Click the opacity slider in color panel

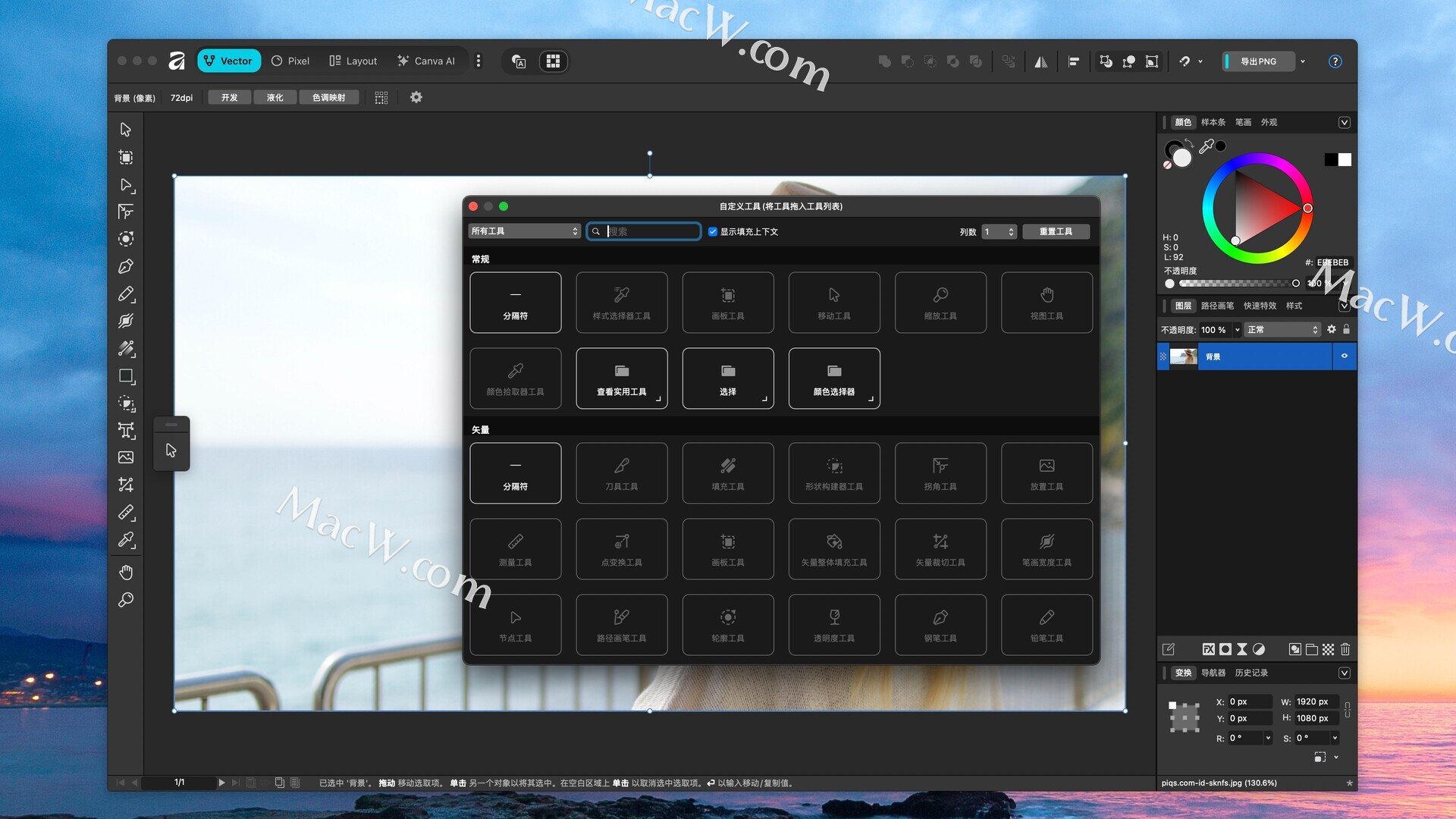point(1236,284)
